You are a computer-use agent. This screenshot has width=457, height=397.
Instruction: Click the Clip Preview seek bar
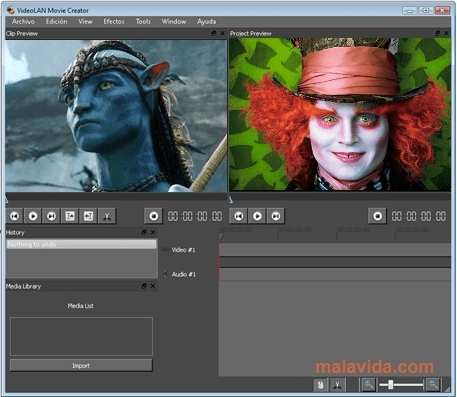coord(116,198)
